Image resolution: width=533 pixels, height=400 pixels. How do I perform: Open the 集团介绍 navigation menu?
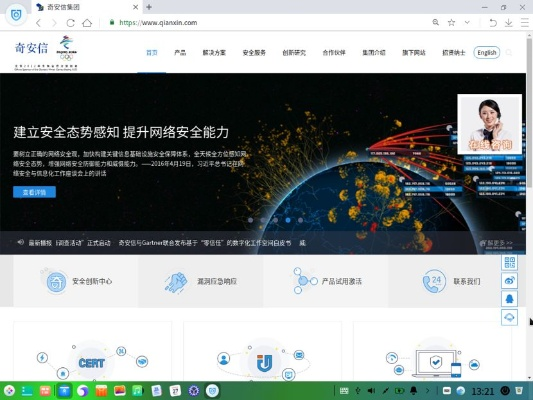(374, 53)
